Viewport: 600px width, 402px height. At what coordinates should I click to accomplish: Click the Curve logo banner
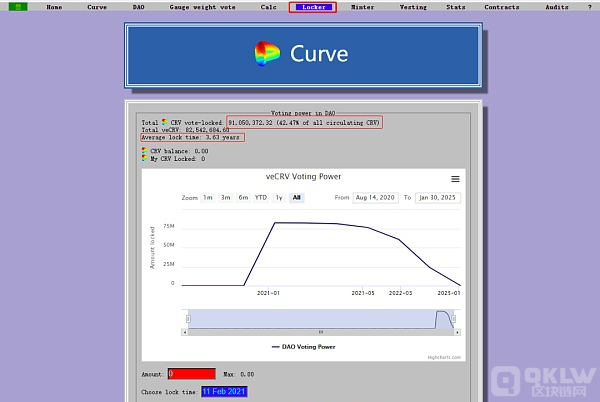point(303,55)
